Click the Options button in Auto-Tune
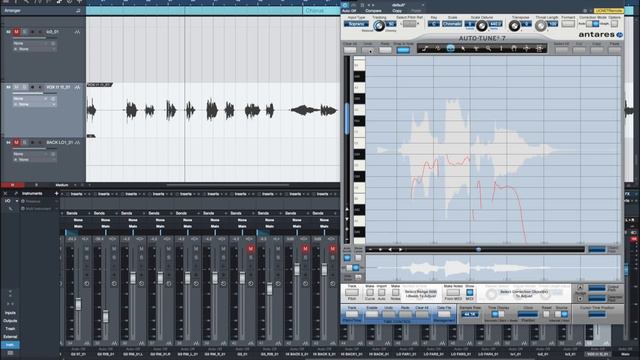 [614, 24]
